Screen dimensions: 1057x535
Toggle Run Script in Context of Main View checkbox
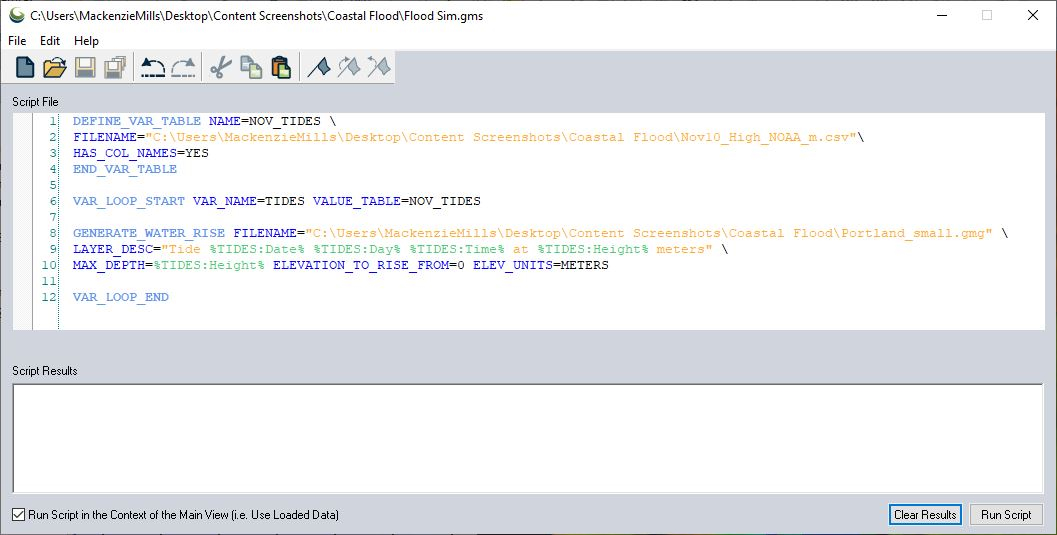[x=19, y=515]
